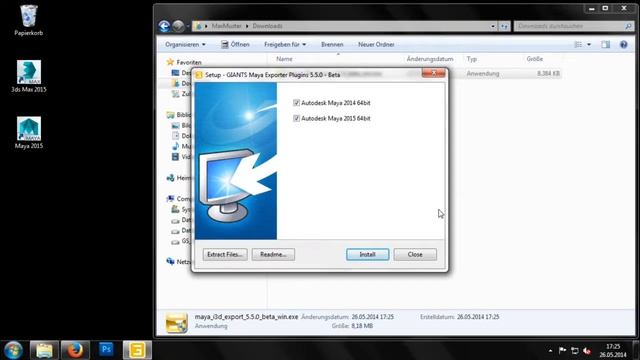
Task: Select the 3ds Max 2015 desktop shortcut
Action: click(x=29, y=76)
